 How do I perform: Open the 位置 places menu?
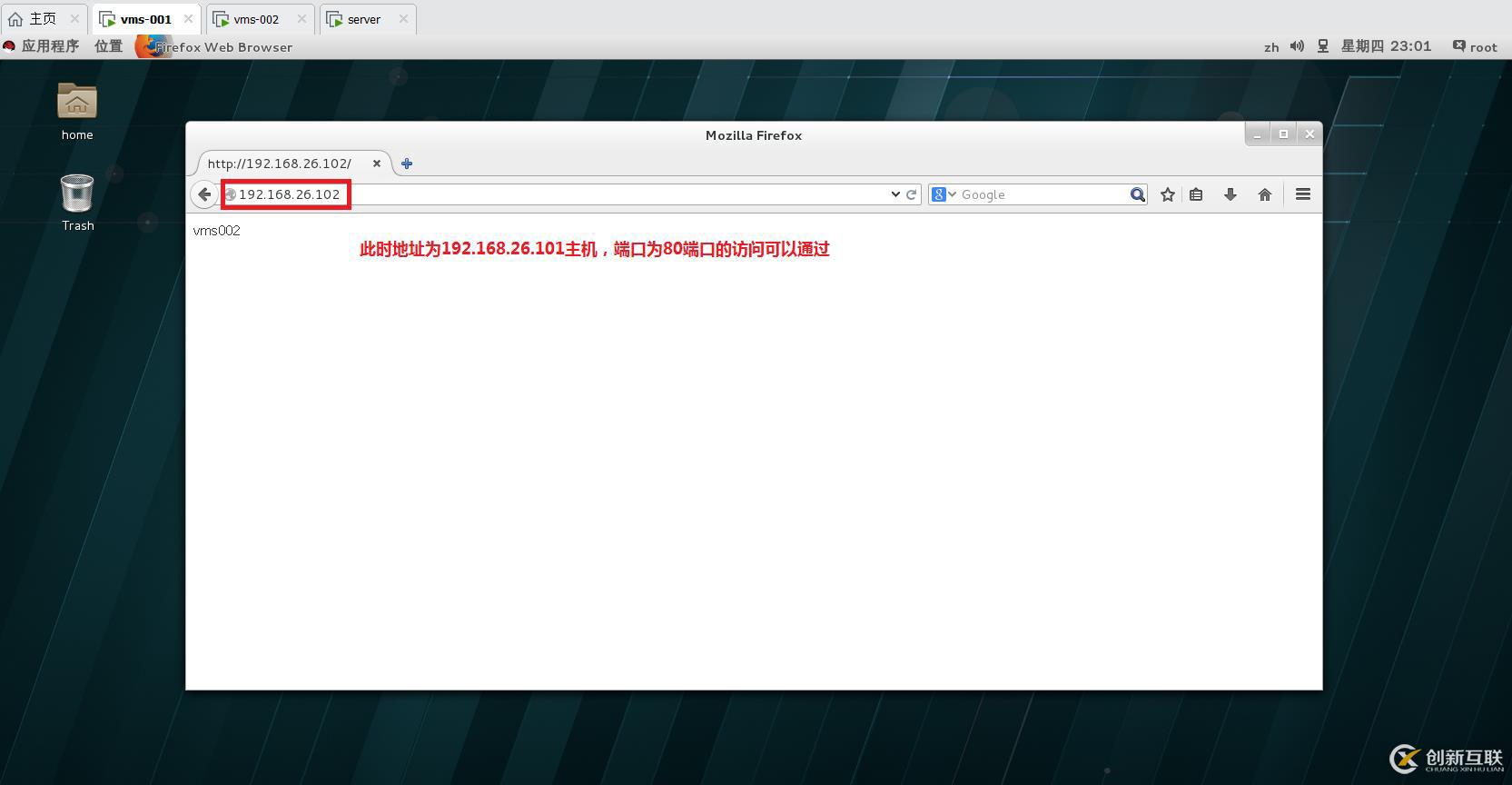pos(108,46)
